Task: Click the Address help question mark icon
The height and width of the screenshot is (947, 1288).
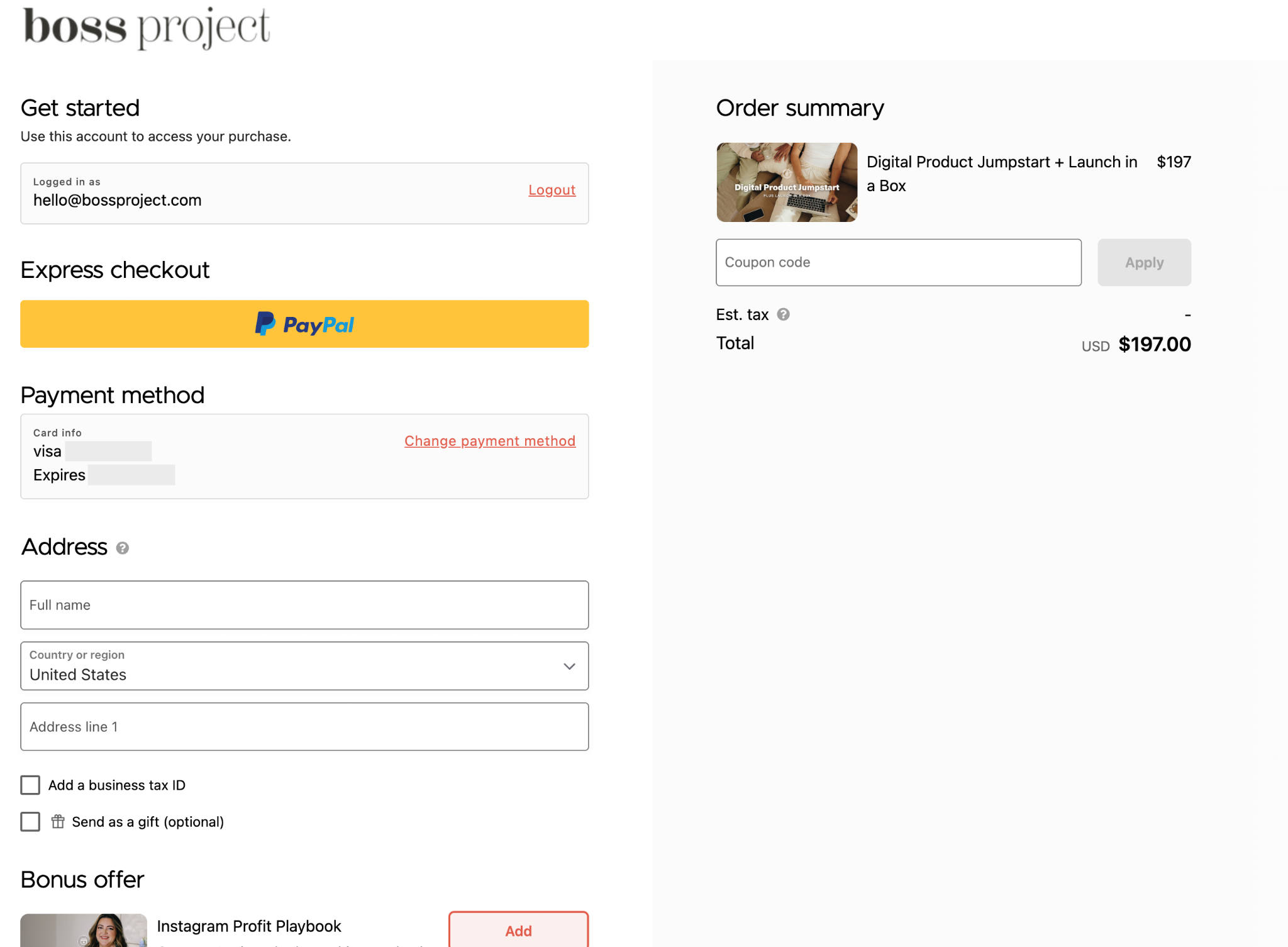Action: coord(123,548)
